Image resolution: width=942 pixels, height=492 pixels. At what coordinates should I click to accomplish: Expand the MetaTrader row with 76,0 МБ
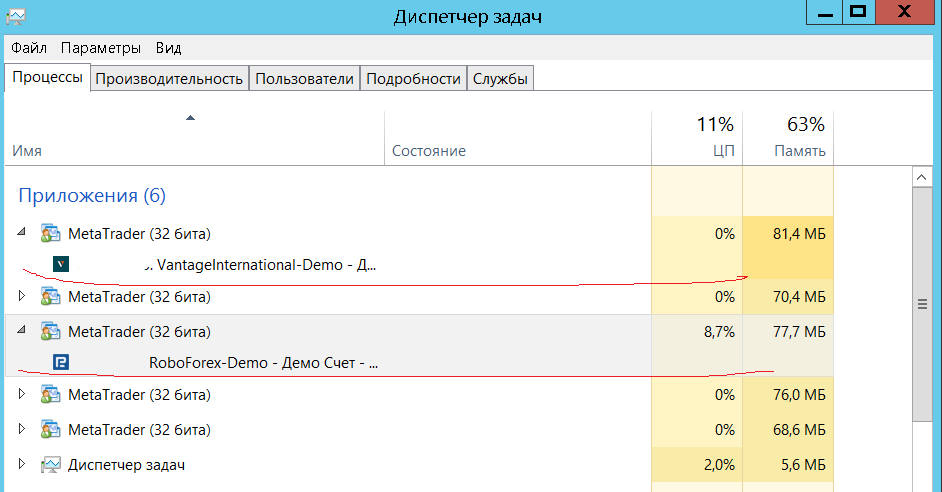(22, 393)
